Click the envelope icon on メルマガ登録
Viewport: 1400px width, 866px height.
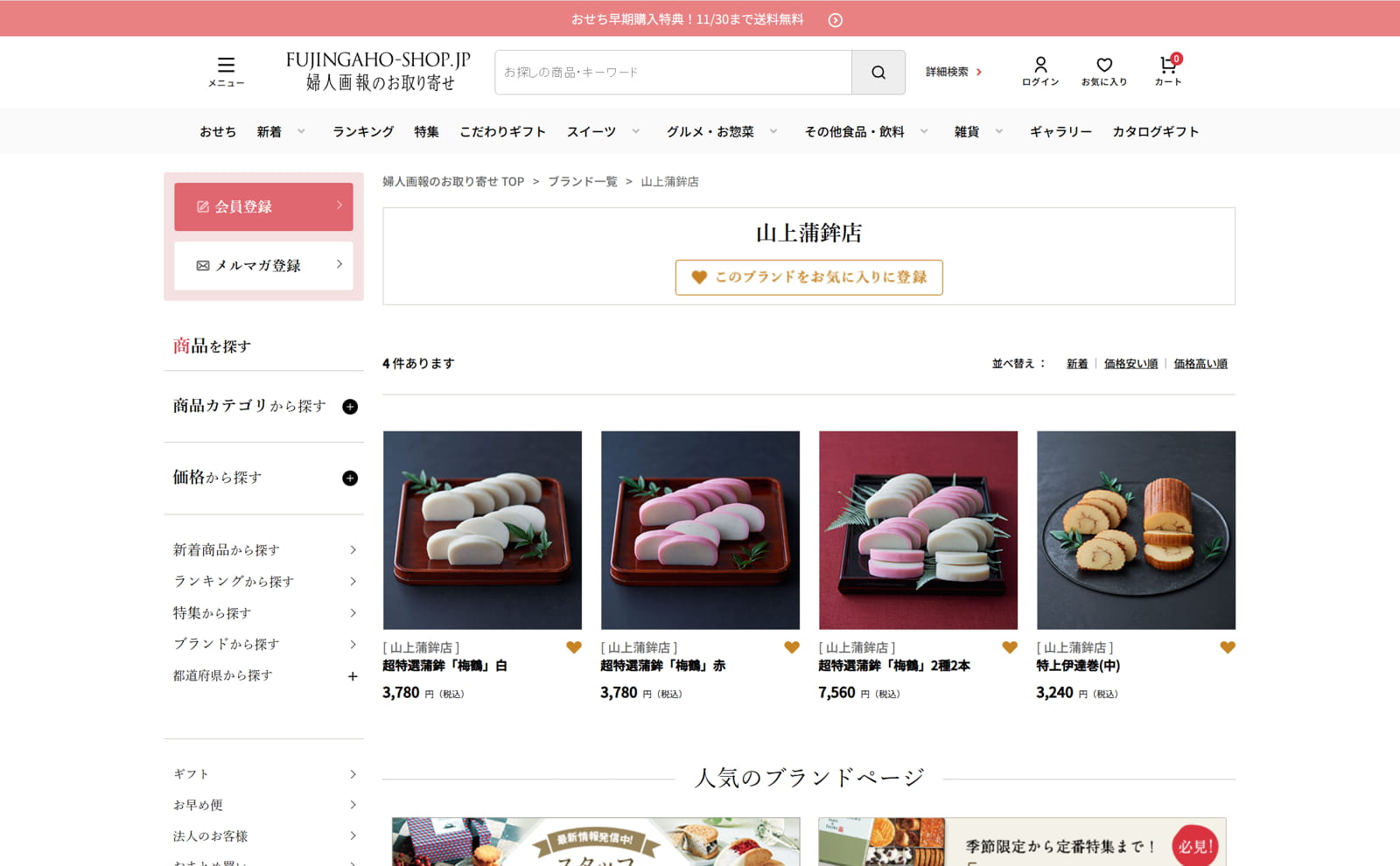(202, 266)
